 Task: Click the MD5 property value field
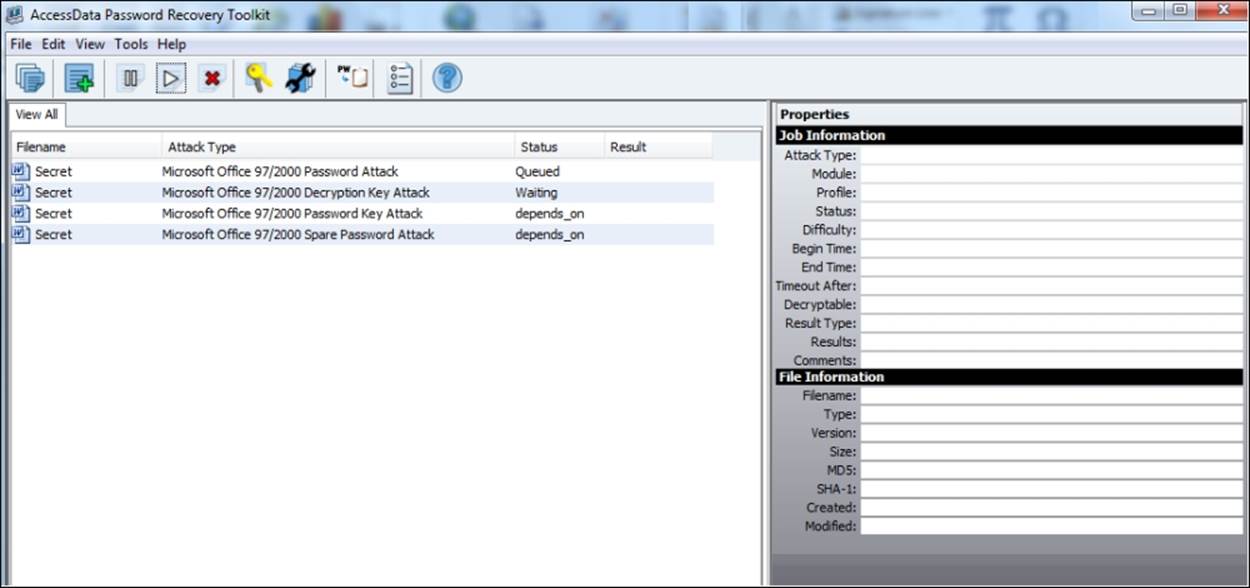[x=1052, y=470]
